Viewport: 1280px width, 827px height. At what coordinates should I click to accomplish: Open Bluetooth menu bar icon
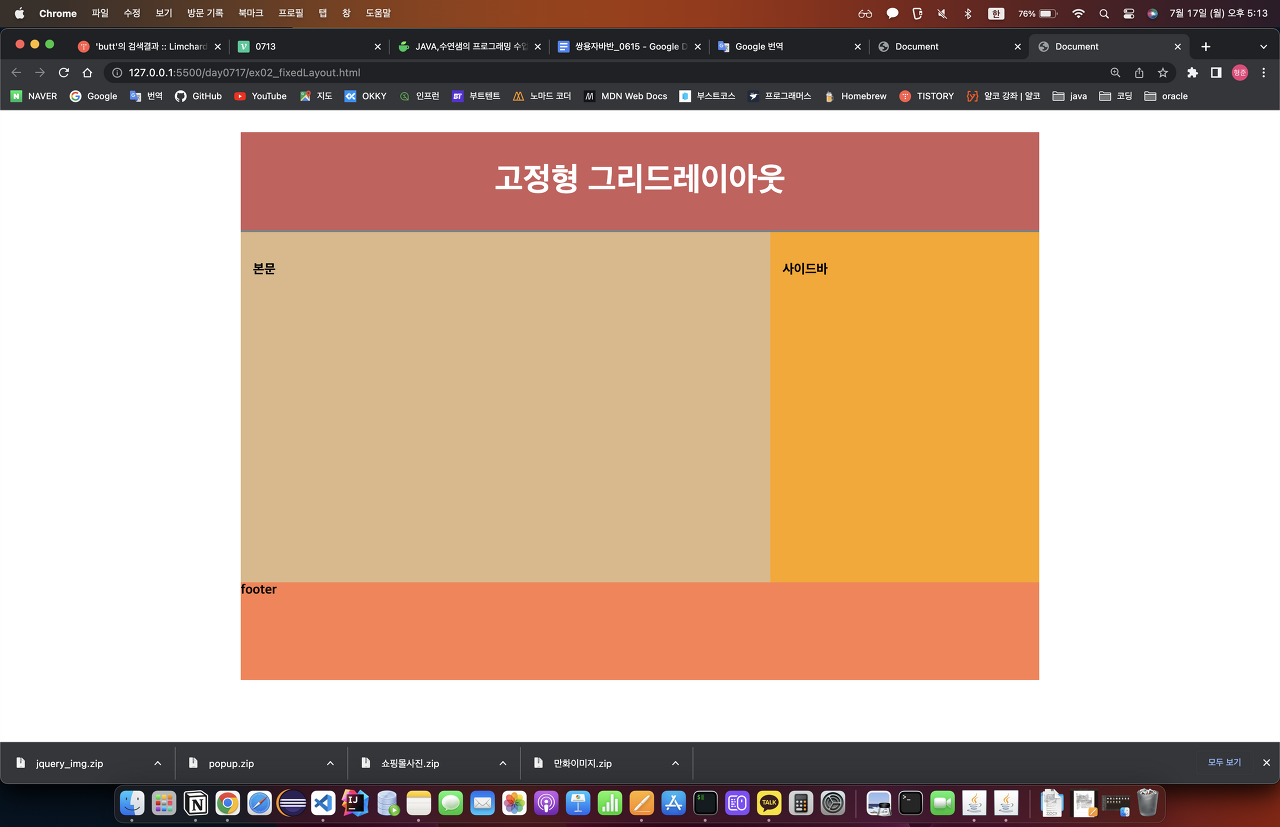click(x=967, y=13)
